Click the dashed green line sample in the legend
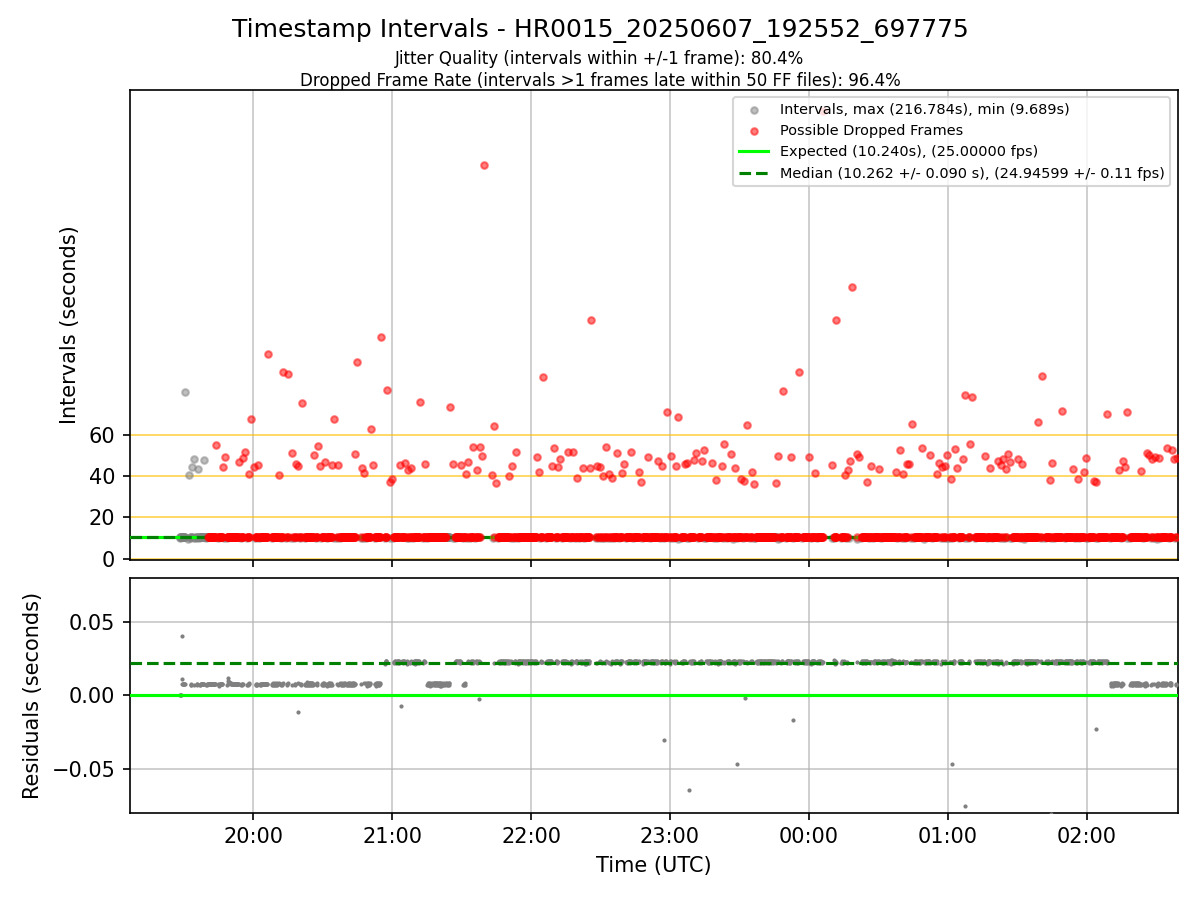This screenshot has width=1200, height=900. click(754, 173)
